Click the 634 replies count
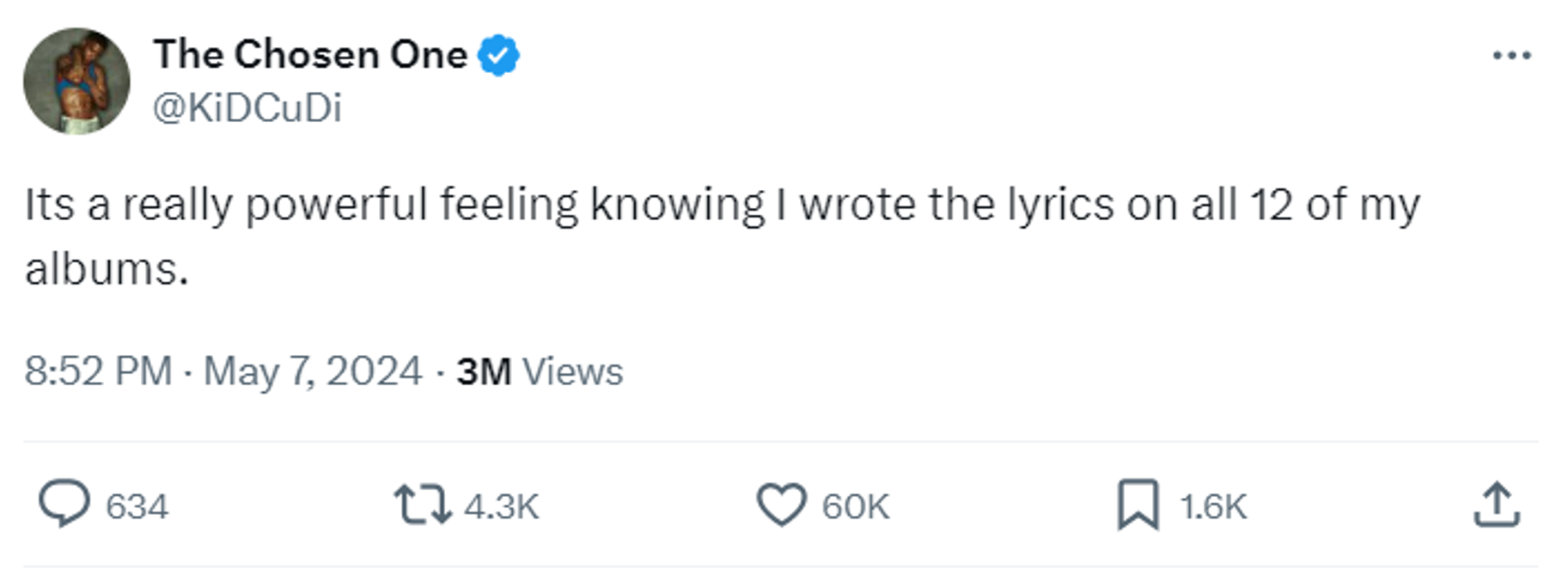Image resolution: width=1568 pixels, height=576 pixels. (x=137, y=506)
